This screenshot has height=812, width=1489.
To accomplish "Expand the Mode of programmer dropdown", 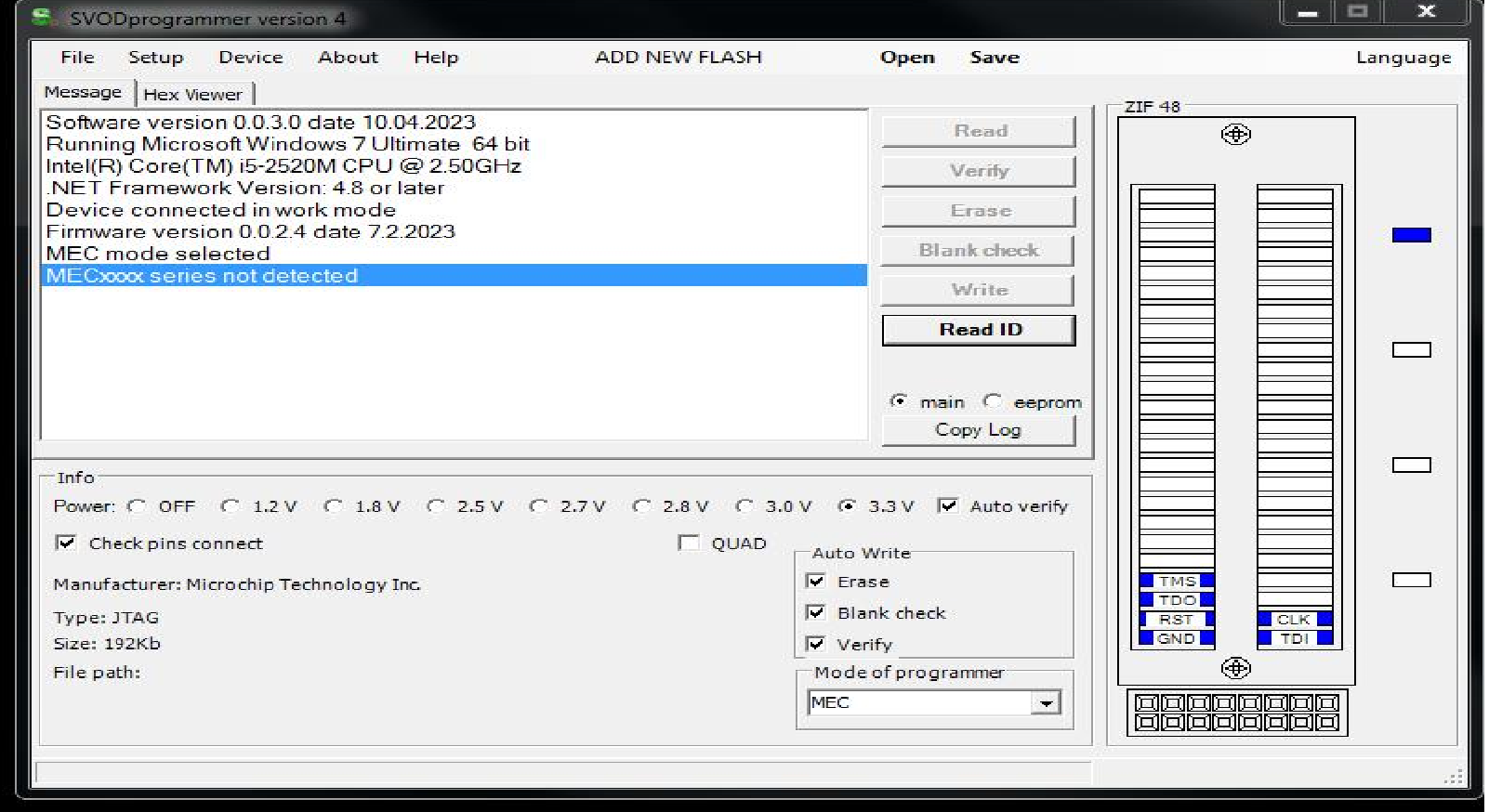I will click(x=1047, y=703).
